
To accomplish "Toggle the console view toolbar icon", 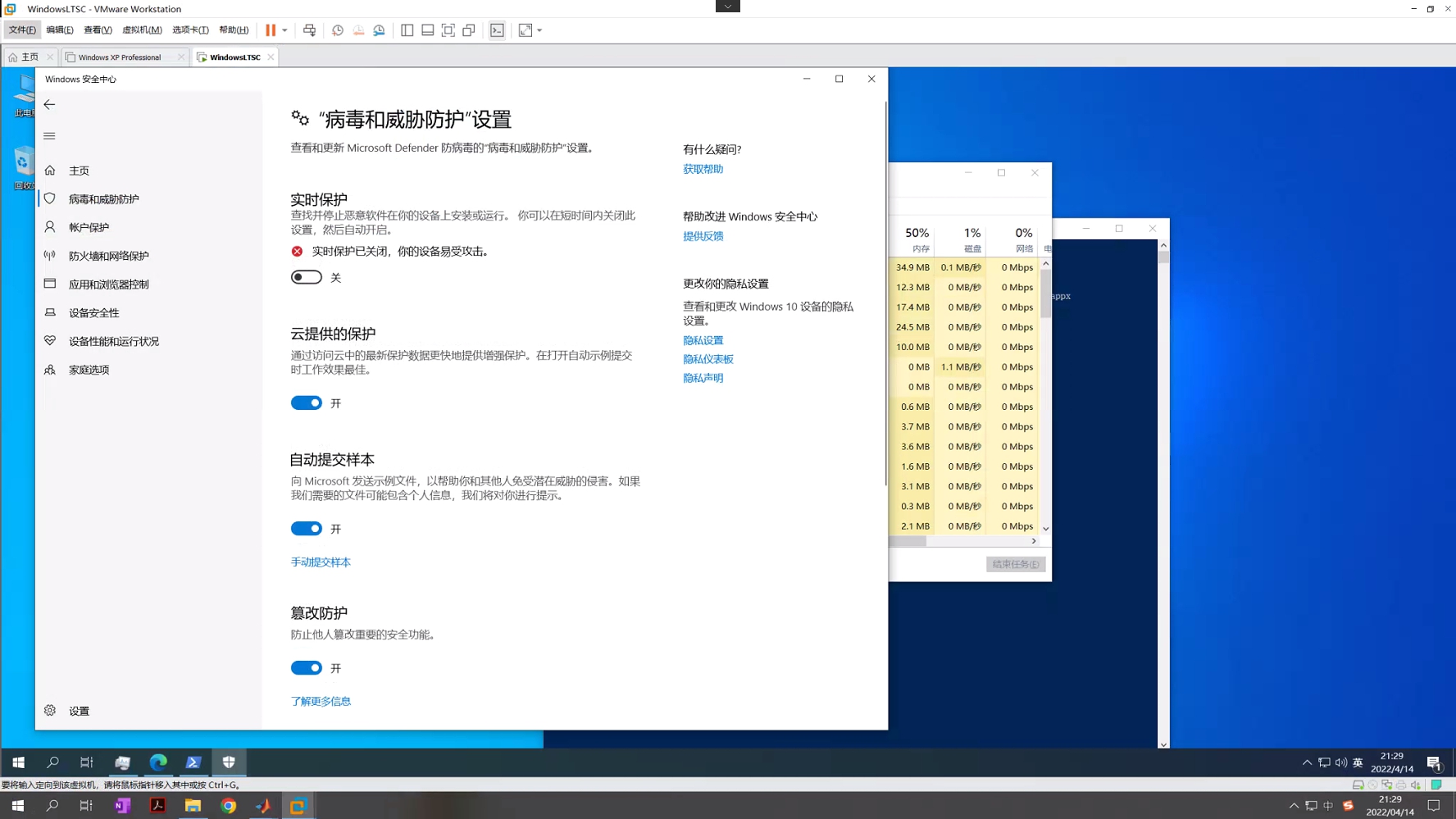I will coord(497,30).
